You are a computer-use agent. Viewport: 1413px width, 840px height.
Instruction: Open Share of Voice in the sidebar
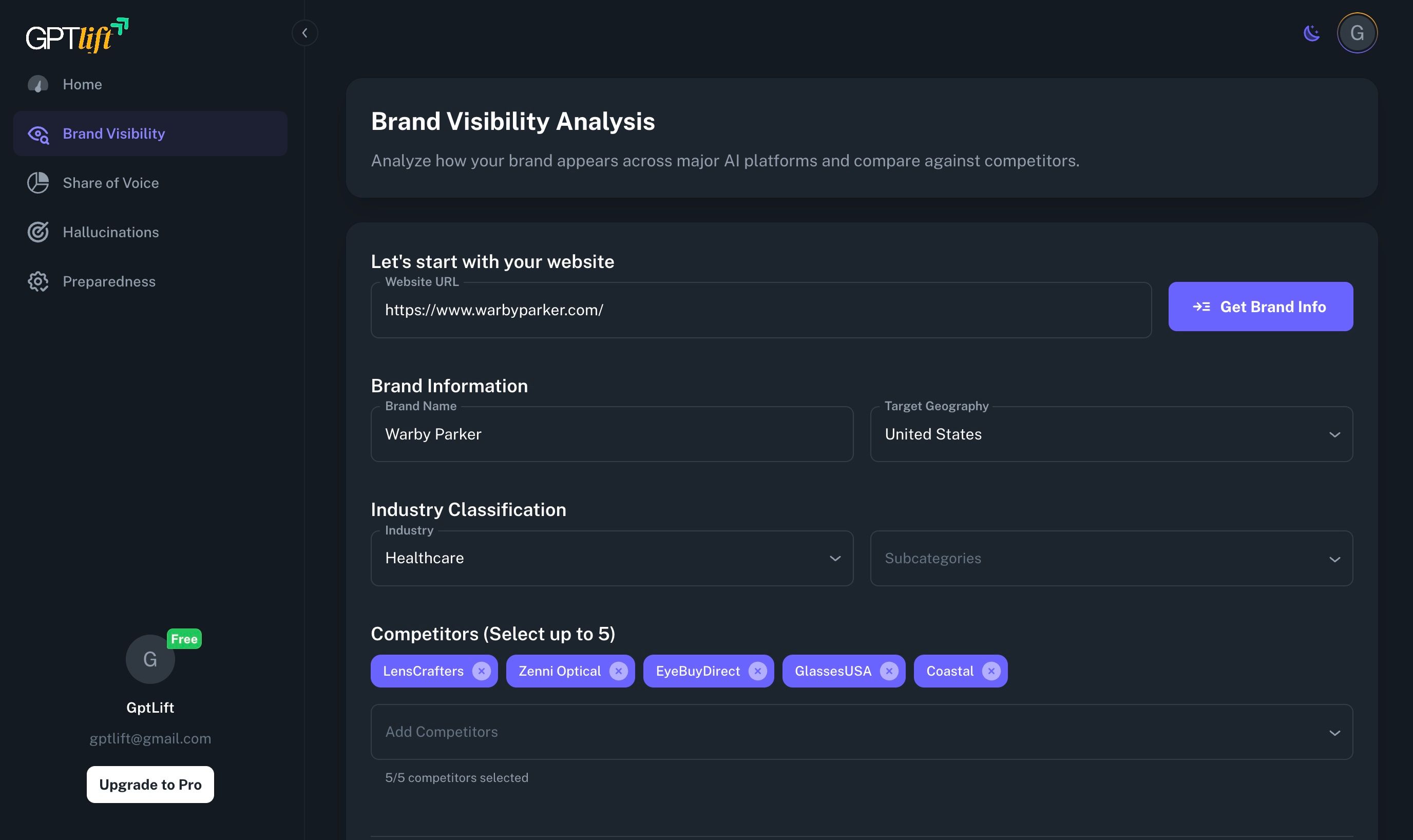150,183
